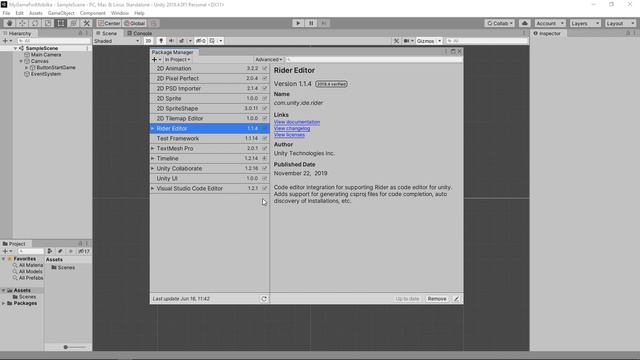Expand the Unity Collaborate package versions
The image size is (640, 360).
coord(153,169)
